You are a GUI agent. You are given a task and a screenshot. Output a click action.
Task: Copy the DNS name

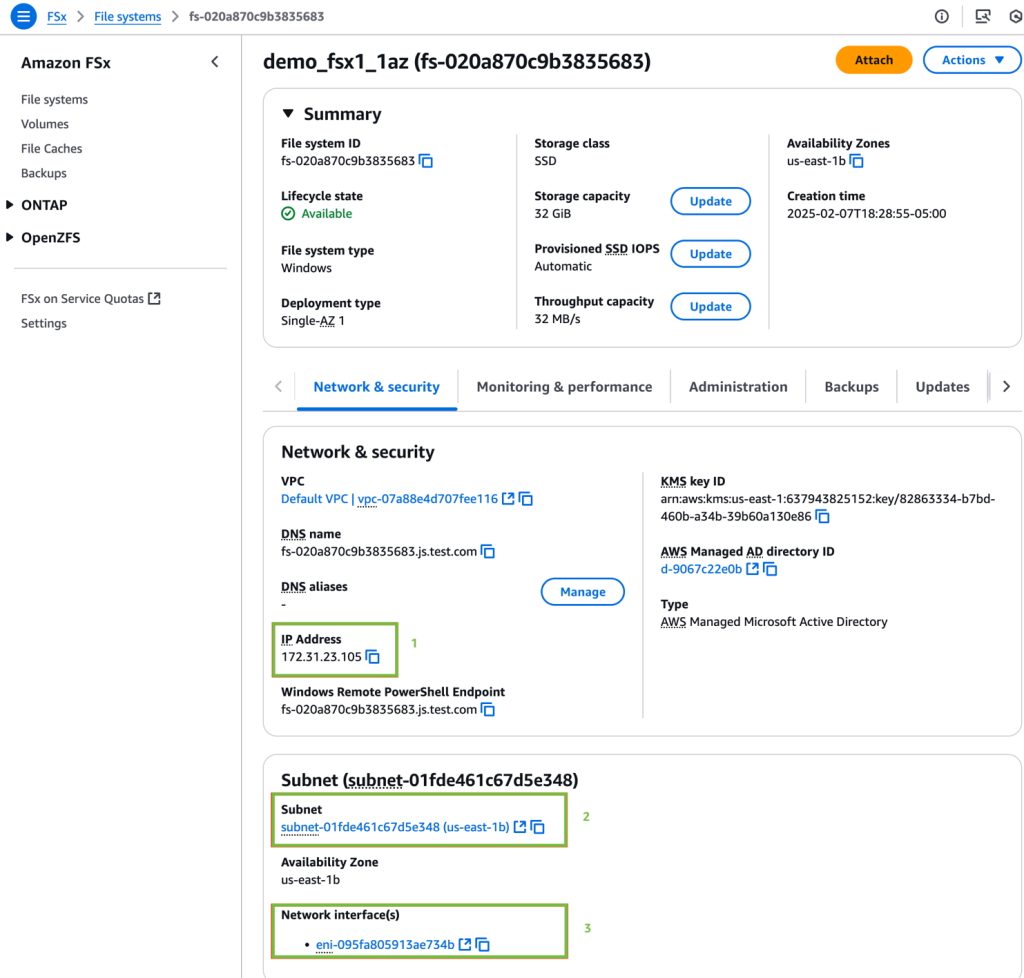(488, 552)
